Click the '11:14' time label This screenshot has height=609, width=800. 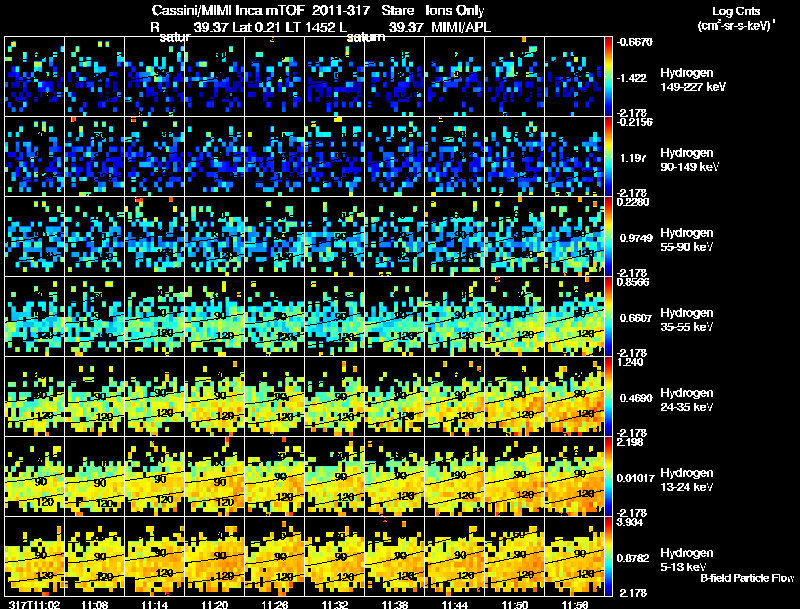pos(155,604)
